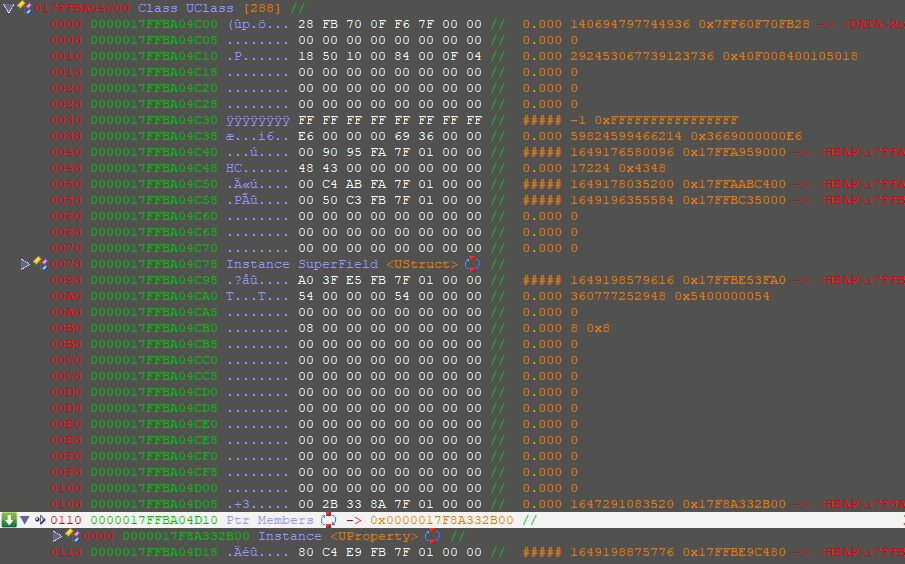Click the class icon beside 017FFBA04C00
905x564 pixels.
pos(24,8)
